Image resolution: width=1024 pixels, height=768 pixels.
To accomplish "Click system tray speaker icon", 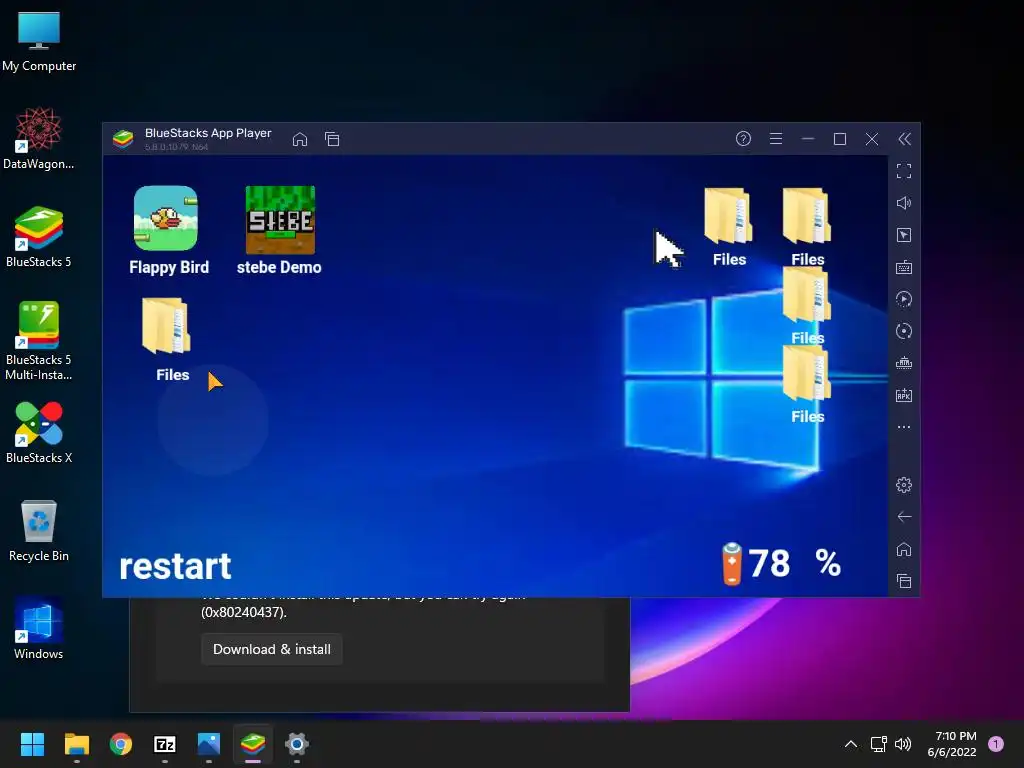I will pos(903,744).
